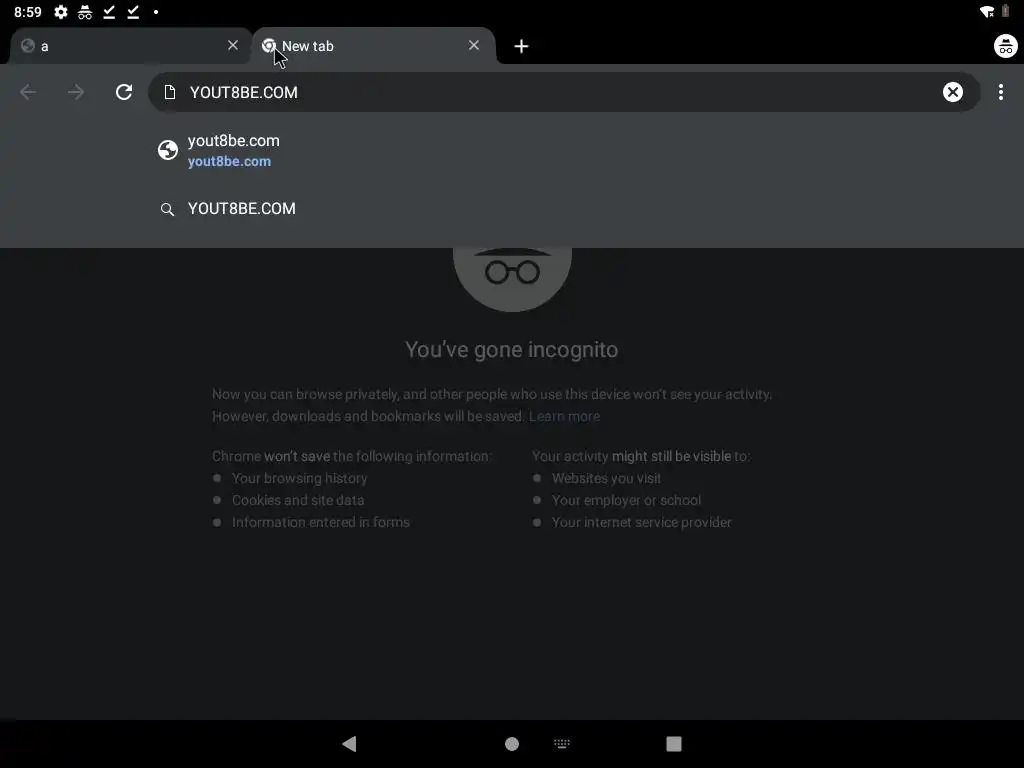This screenshot has height=768, width=1024.
Task: Choose the 'YOUT8BE.COM' search suggestion
Action: click(512, 208)
